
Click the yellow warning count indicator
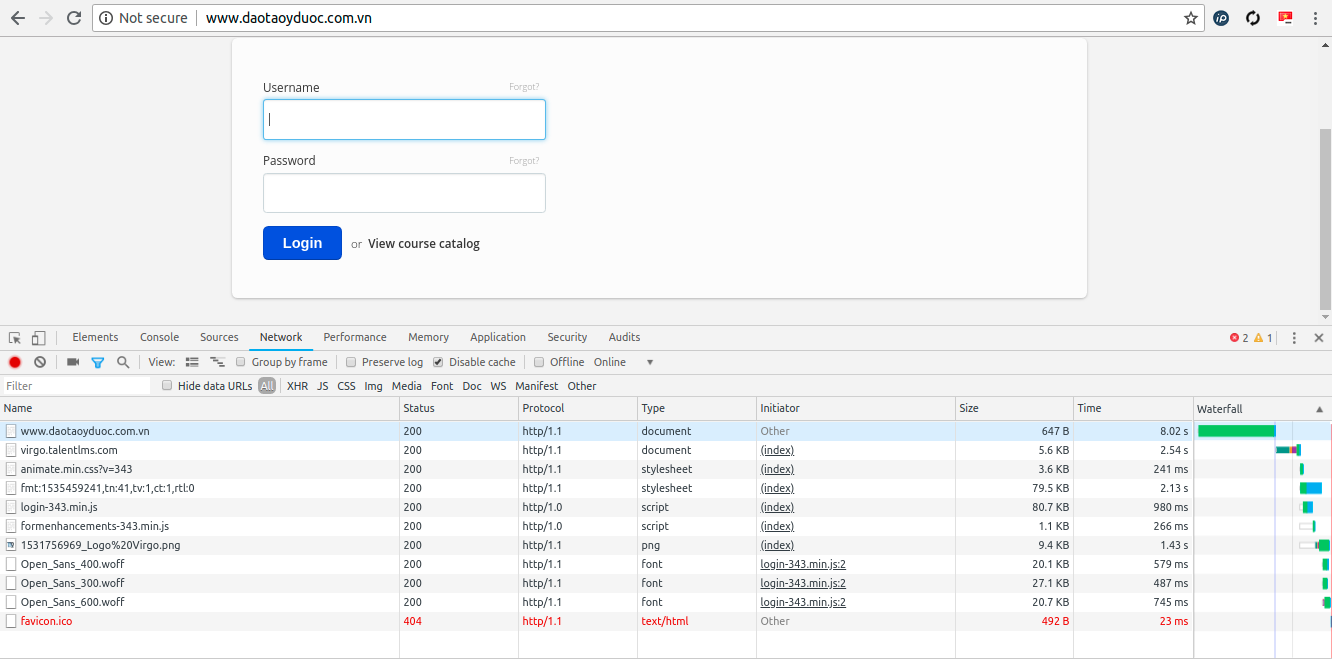[x=1263, y=338]
